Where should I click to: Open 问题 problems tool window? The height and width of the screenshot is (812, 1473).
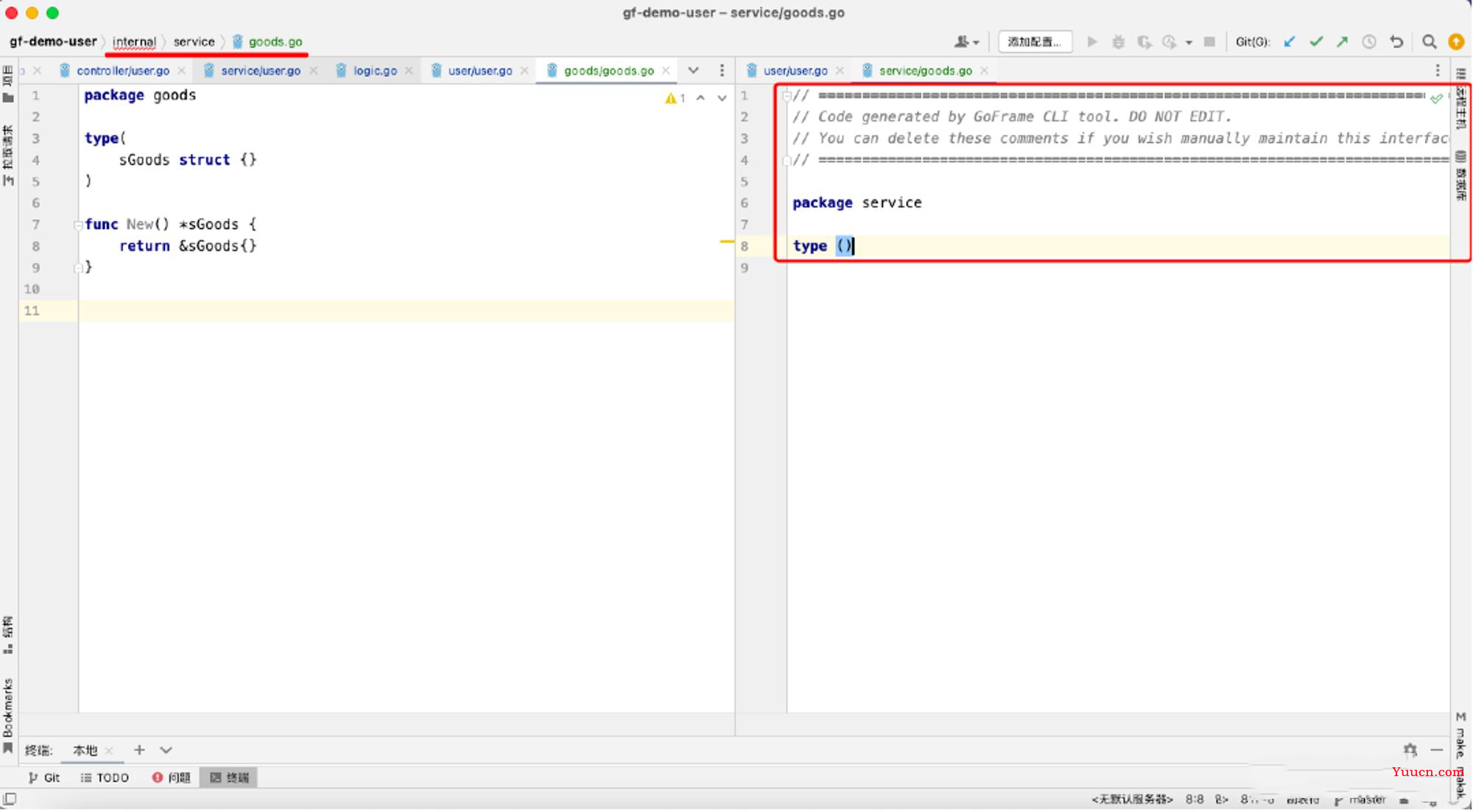tap(172, 778)
